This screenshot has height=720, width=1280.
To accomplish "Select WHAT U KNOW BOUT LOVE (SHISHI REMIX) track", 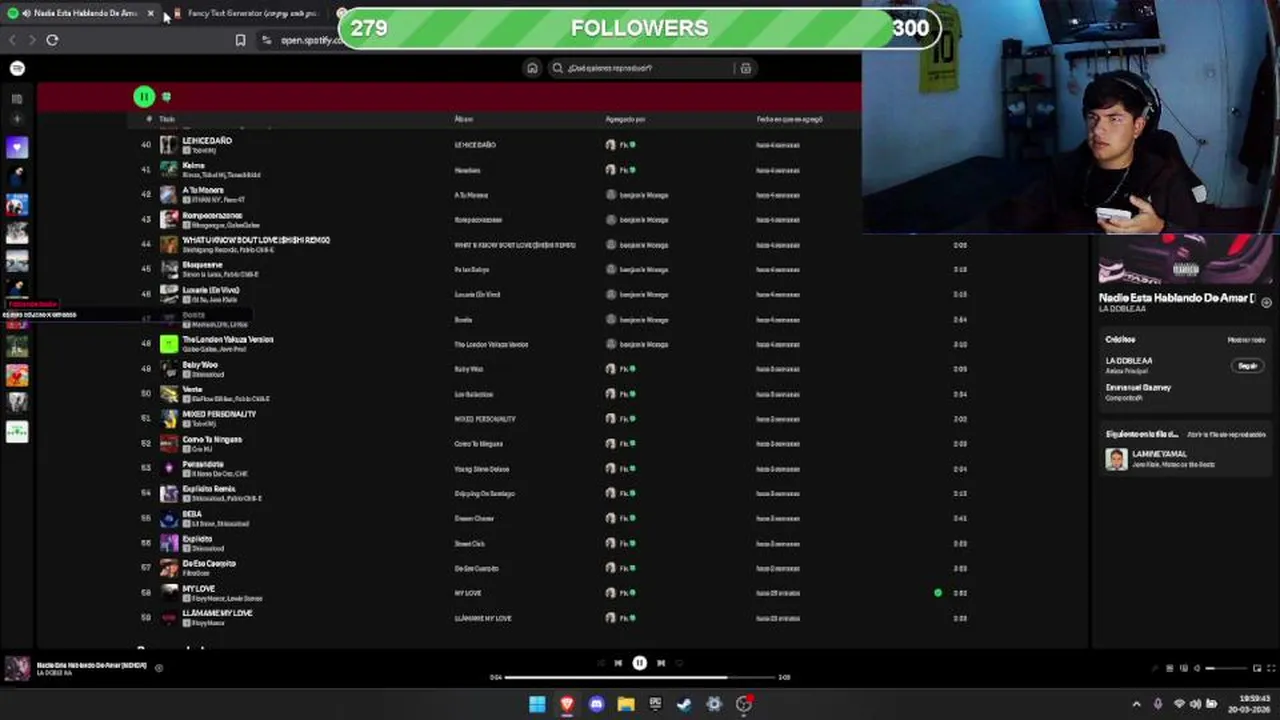I will coord(256,240).
